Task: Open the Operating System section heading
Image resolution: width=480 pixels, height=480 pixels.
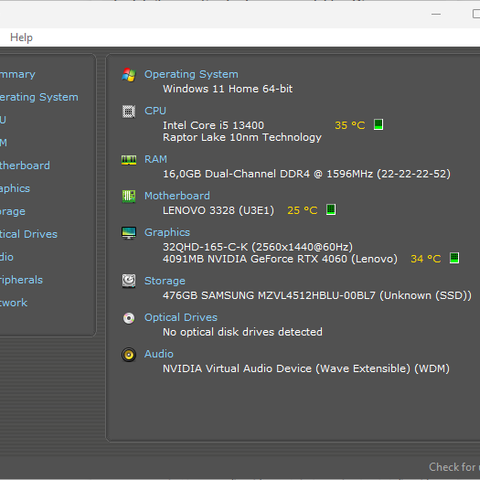Action: pyautogui.click(x=191, y=74)
